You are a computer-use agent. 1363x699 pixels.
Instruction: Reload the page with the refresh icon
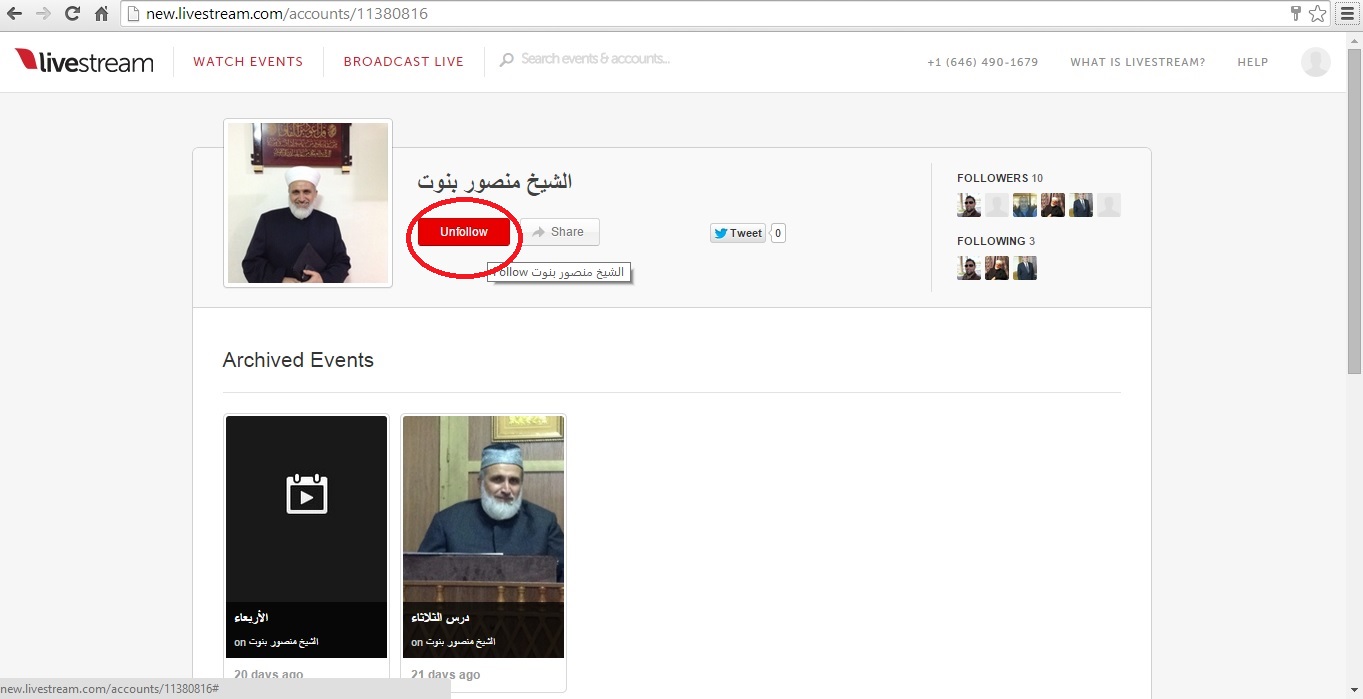point(72,14)
